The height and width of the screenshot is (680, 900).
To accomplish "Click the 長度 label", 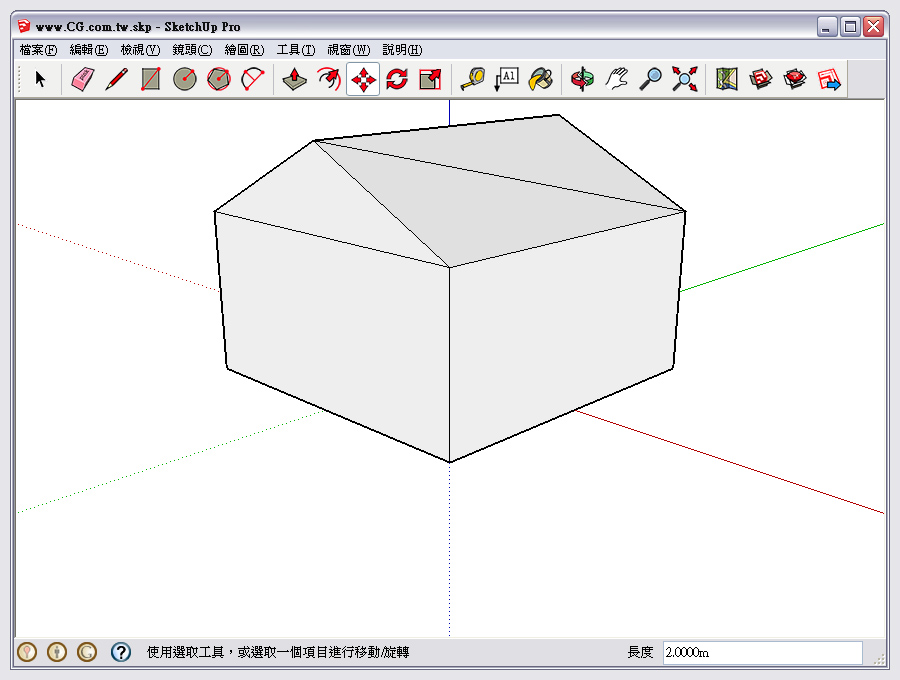I will (641, 652).
